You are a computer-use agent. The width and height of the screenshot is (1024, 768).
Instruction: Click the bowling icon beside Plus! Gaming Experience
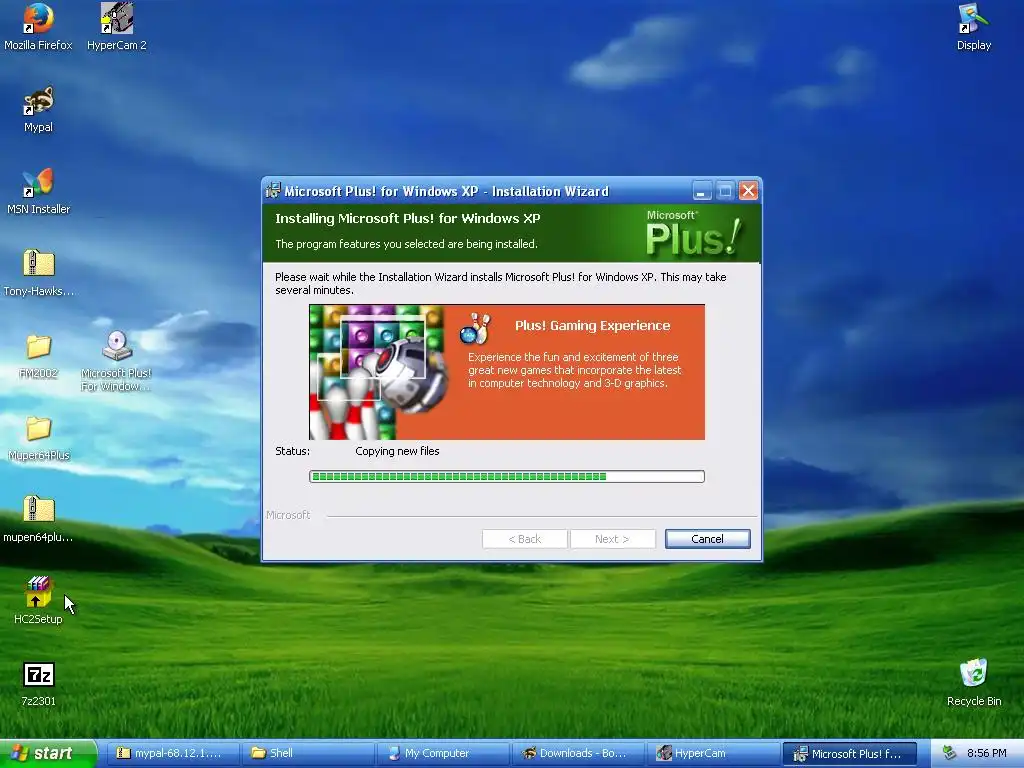(475, 328)
